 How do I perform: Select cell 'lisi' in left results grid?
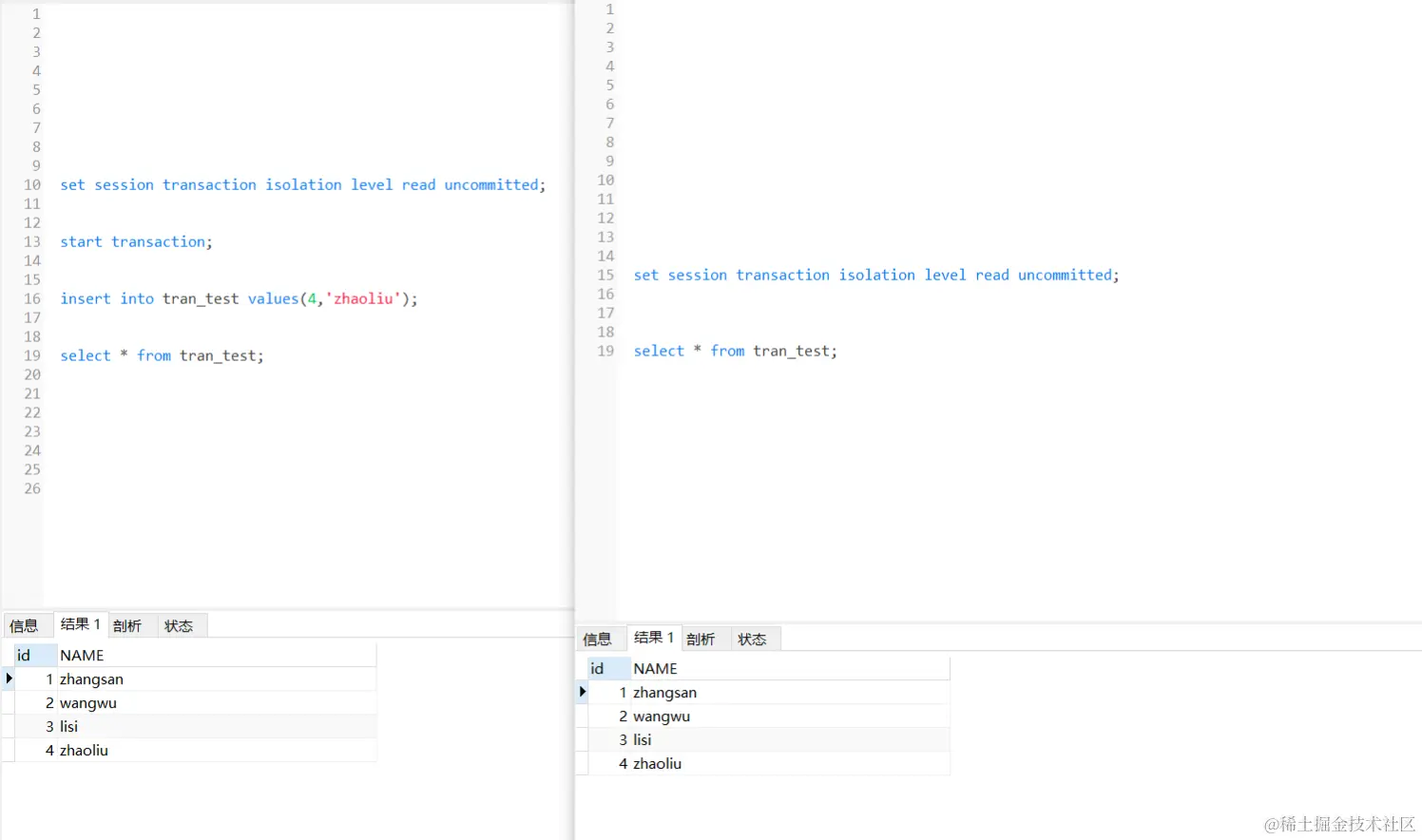point(217,727)
